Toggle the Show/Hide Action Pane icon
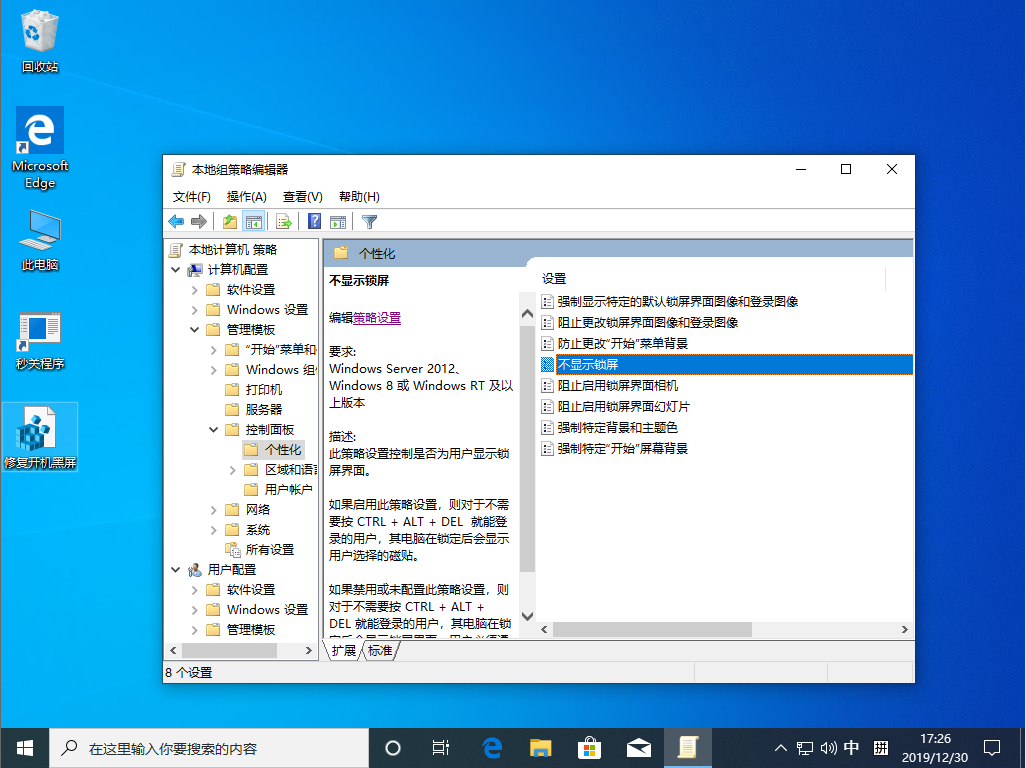 [338, 221]
